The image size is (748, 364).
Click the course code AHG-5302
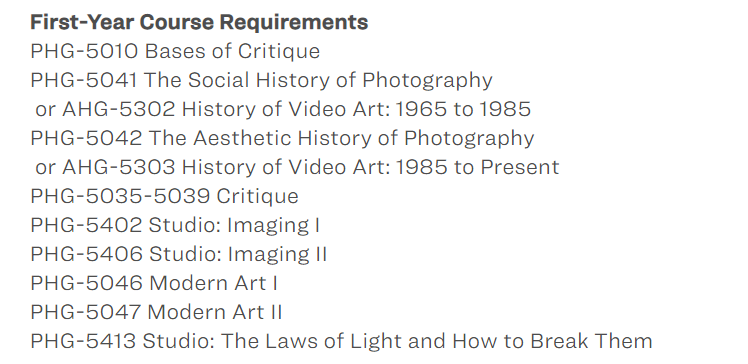pyautogui.click(x=119, y=109)
